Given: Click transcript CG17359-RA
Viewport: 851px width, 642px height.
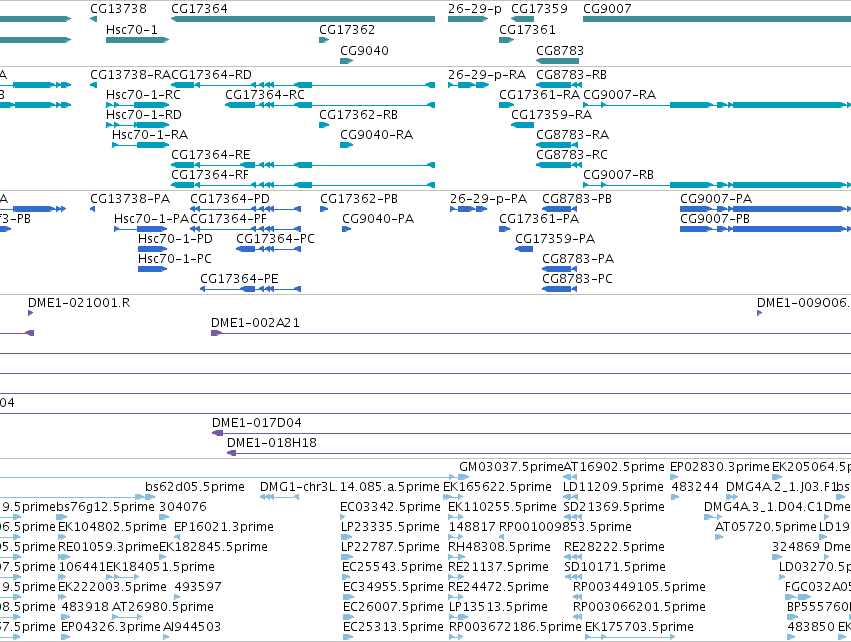Looking at the screenshot, I should [x=523, y=125].
